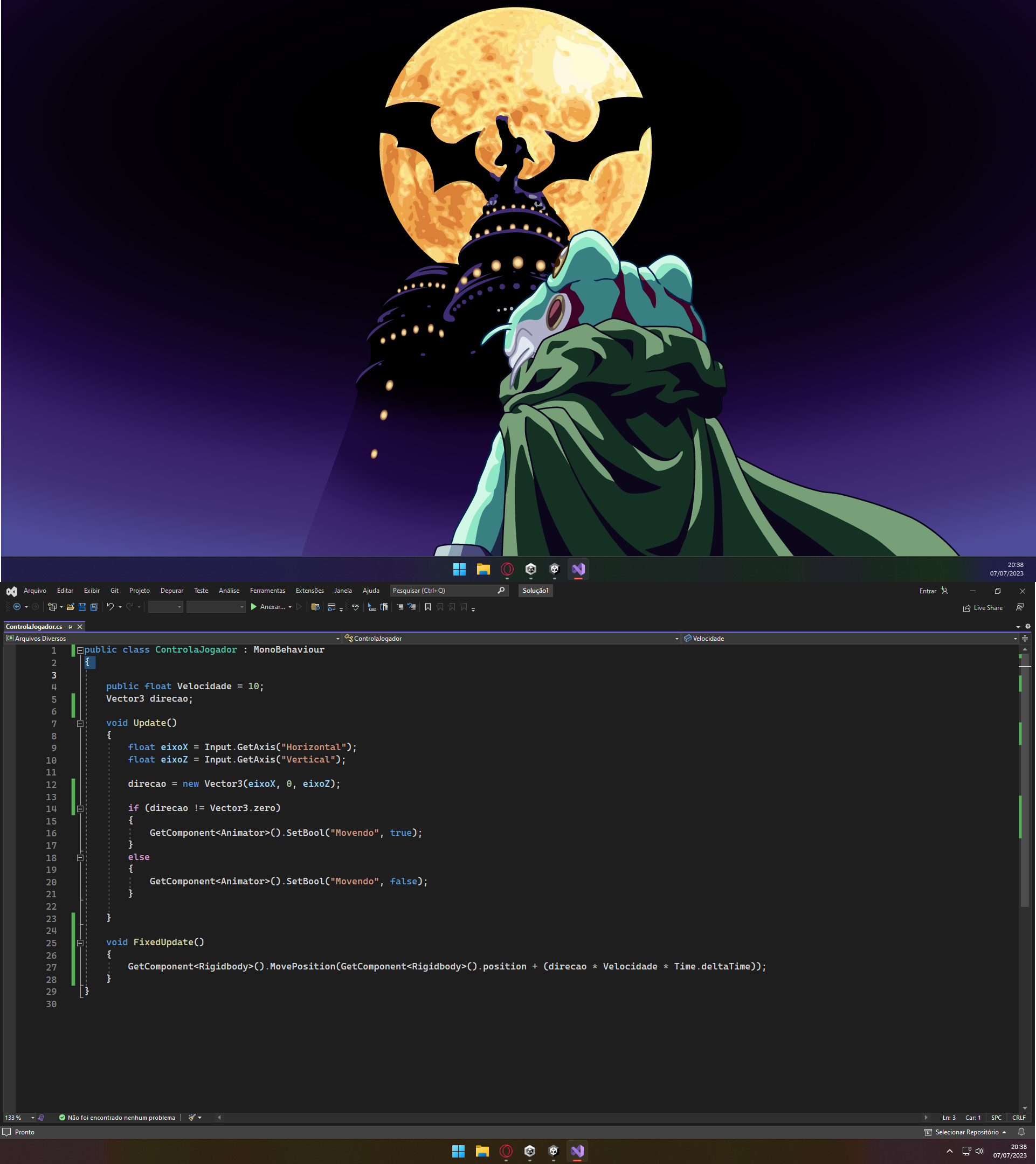Toggle CRLF line ending setting
1036x1164 pixels.
1019,1118
